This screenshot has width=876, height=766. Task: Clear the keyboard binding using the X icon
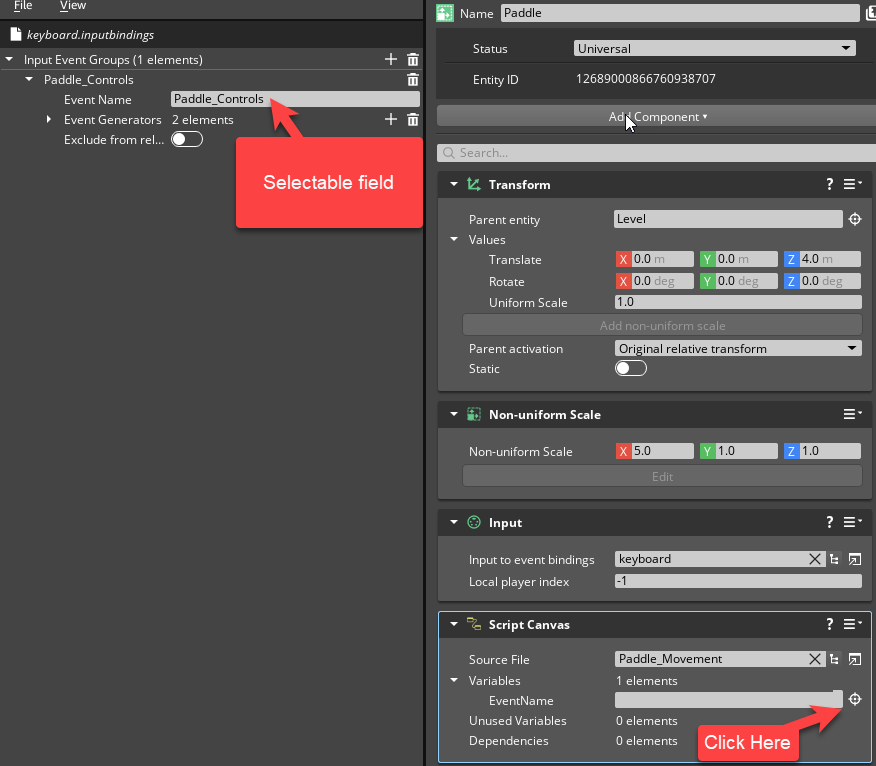click(x=815, y=559)
